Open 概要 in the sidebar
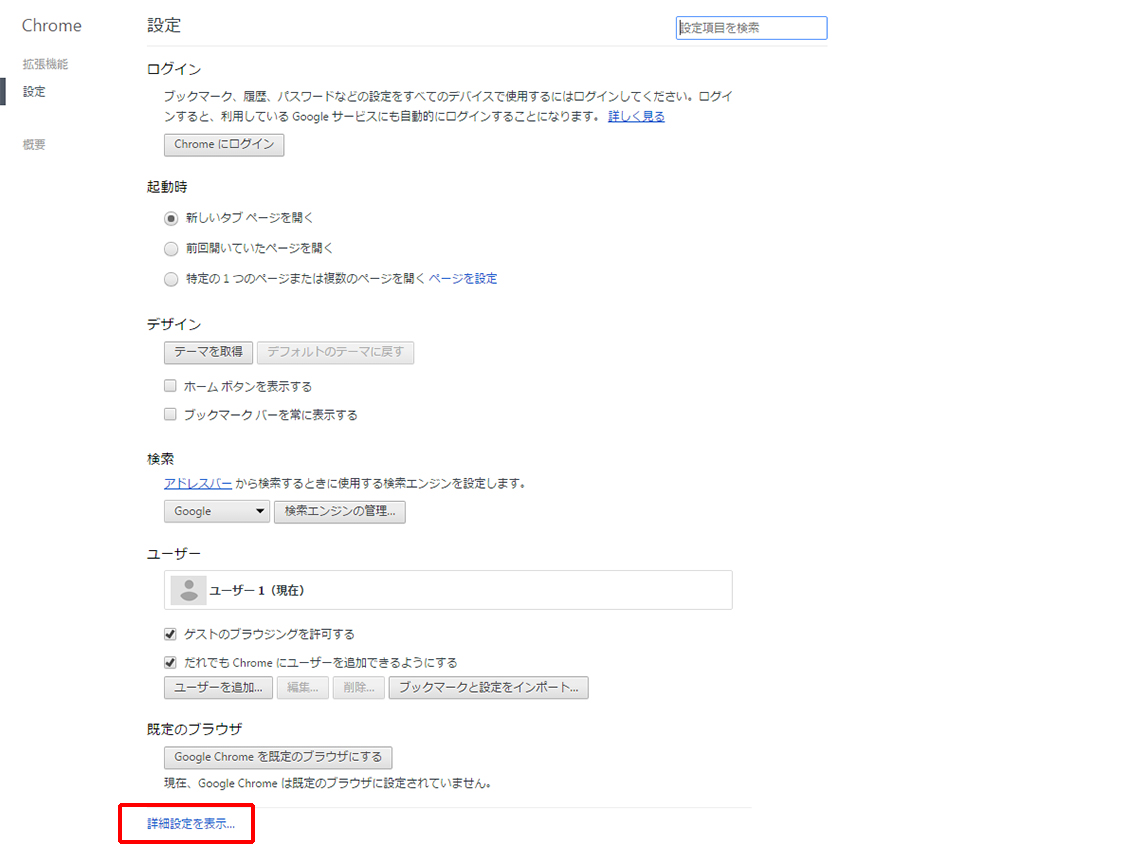This screenshot has height=847, width=1130. click(x=34, y=144)
